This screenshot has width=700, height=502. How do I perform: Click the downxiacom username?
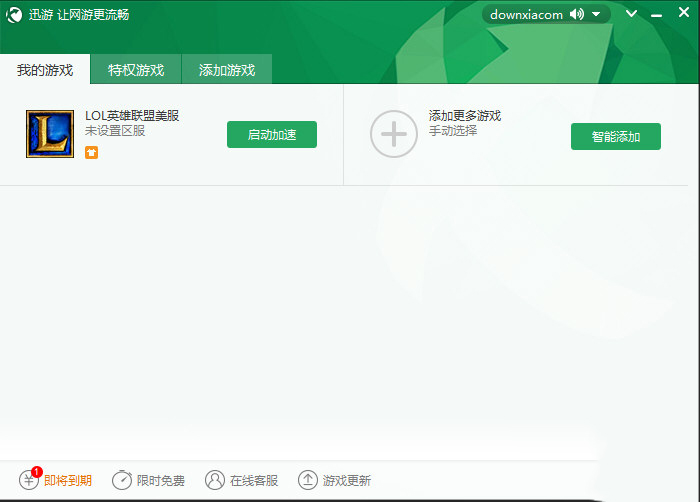point(526,14)
